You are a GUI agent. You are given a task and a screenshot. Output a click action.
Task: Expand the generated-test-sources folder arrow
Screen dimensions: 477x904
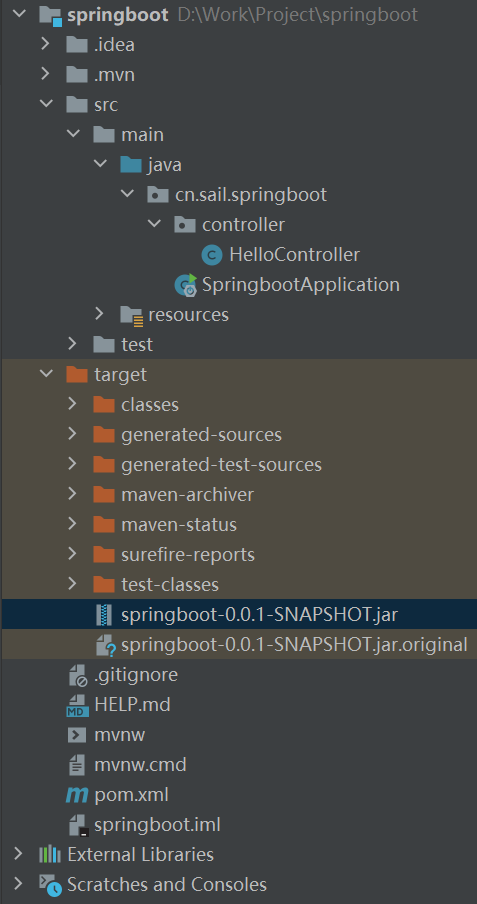coord(73,464)
